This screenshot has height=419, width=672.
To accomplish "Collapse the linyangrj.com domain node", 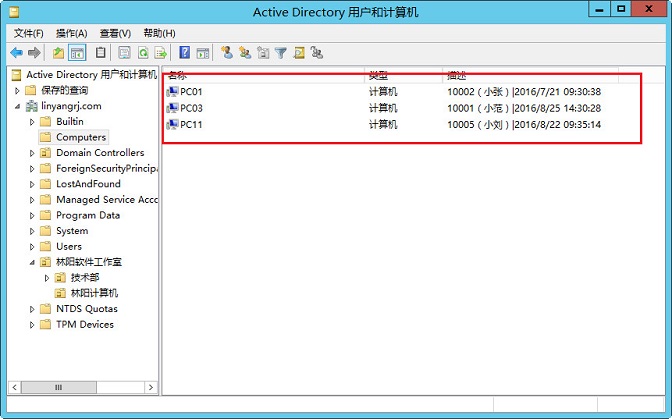I will click(x=17, y=106).
